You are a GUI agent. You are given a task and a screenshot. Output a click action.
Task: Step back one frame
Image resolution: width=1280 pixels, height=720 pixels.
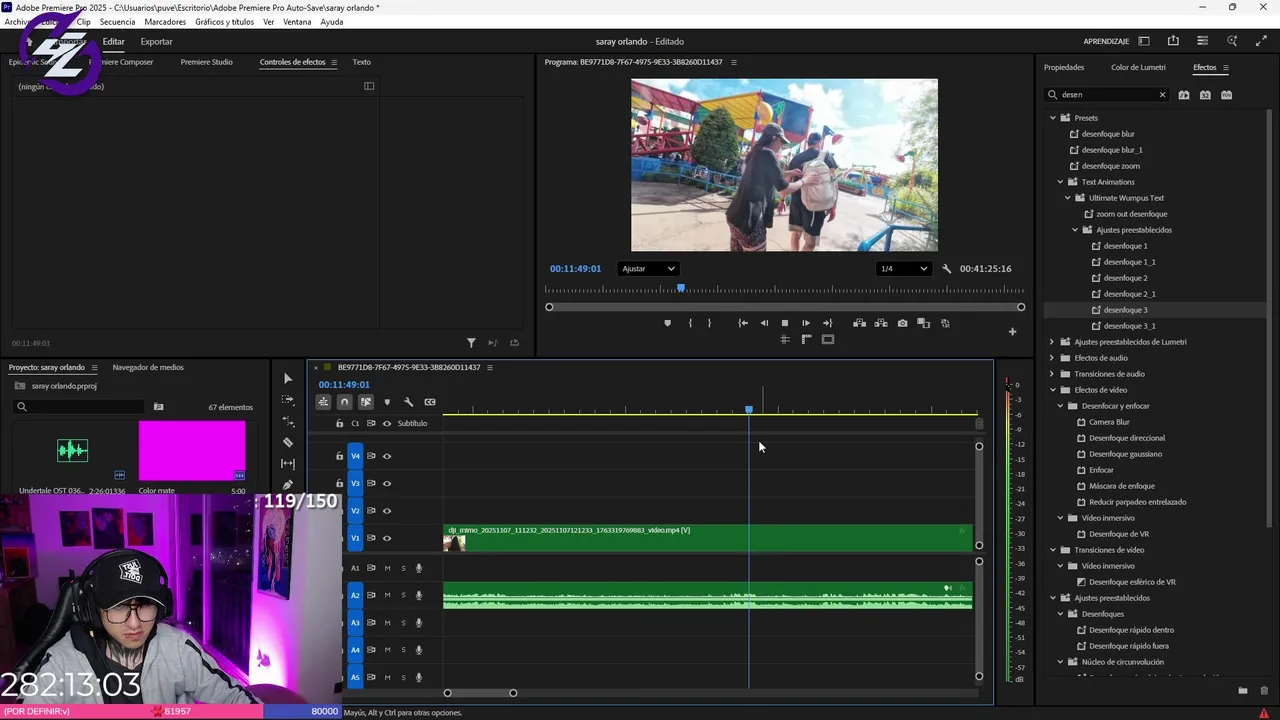click(764, 323)
